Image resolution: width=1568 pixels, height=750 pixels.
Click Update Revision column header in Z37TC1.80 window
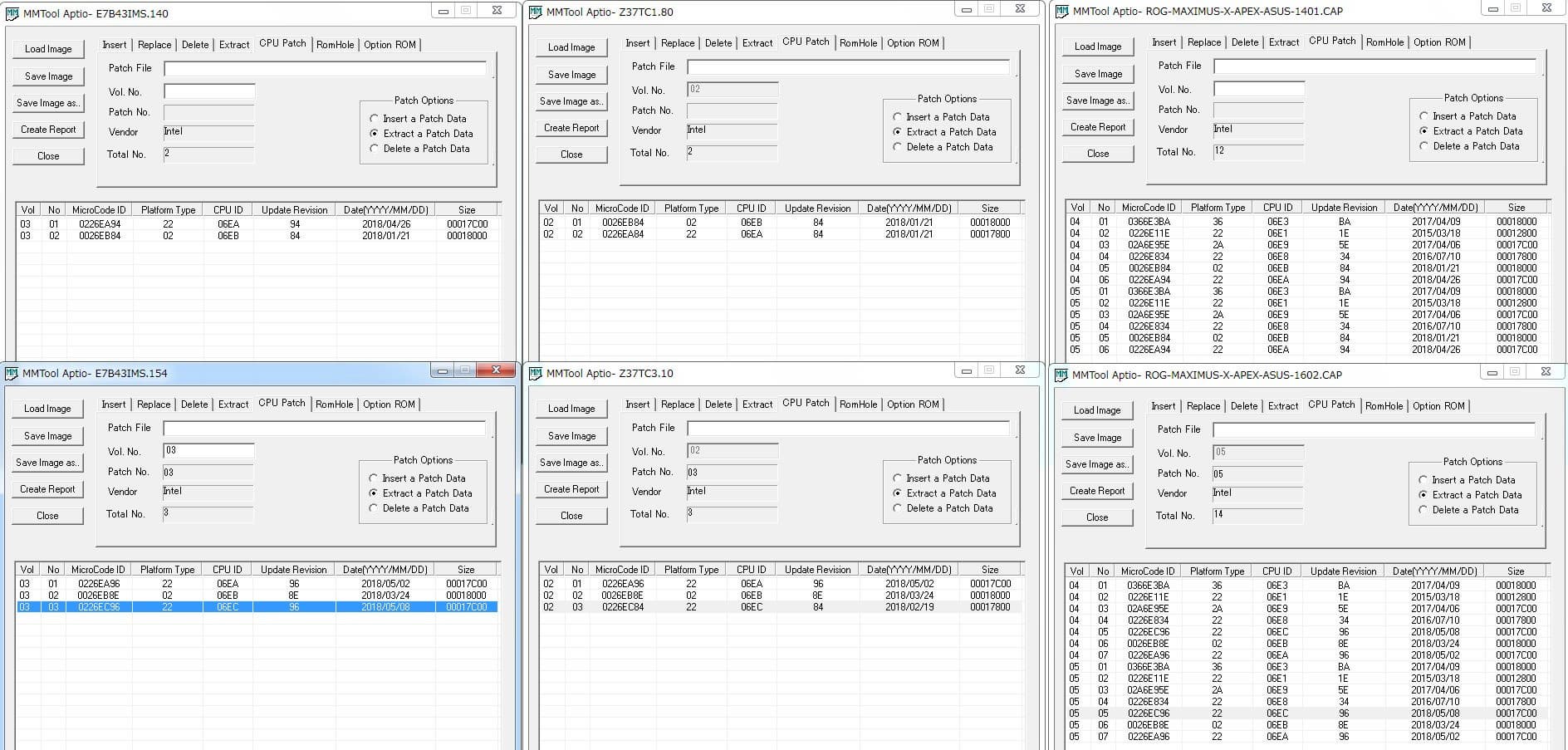pyautogui.click(x=818, y=208)
